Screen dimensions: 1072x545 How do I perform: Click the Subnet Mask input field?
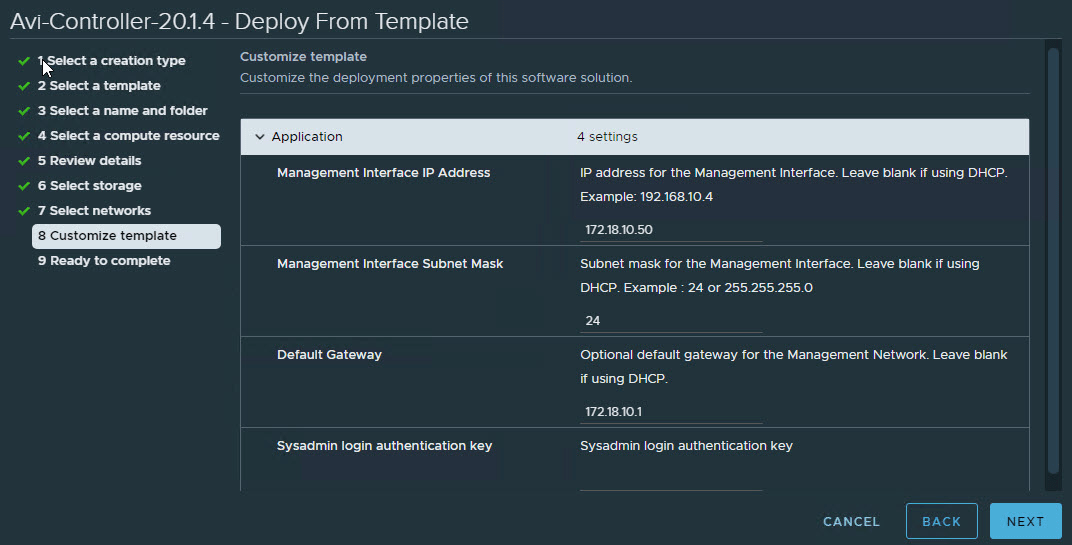670,321
